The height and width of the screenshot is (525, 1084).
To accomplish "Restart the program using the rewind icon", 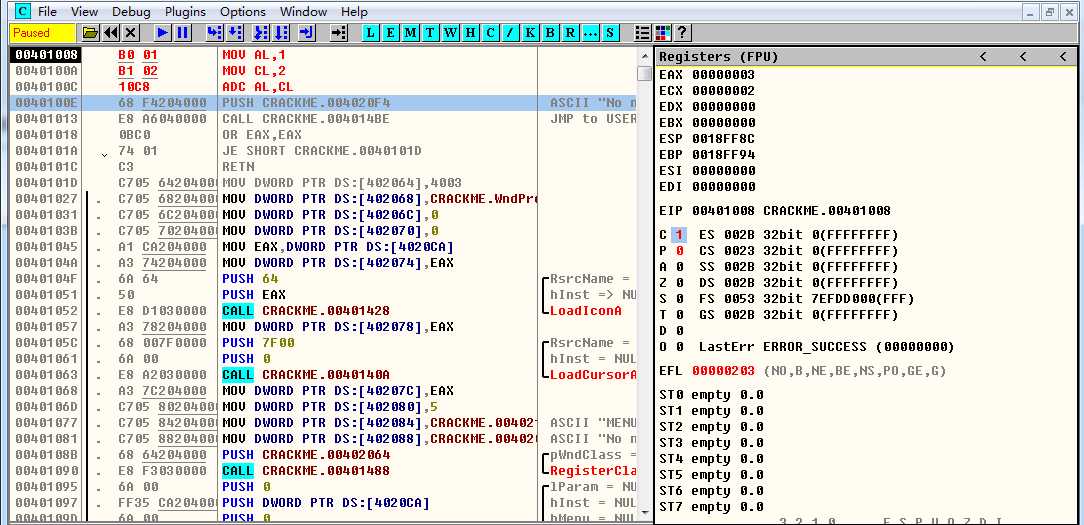I will tap(110, 33).
